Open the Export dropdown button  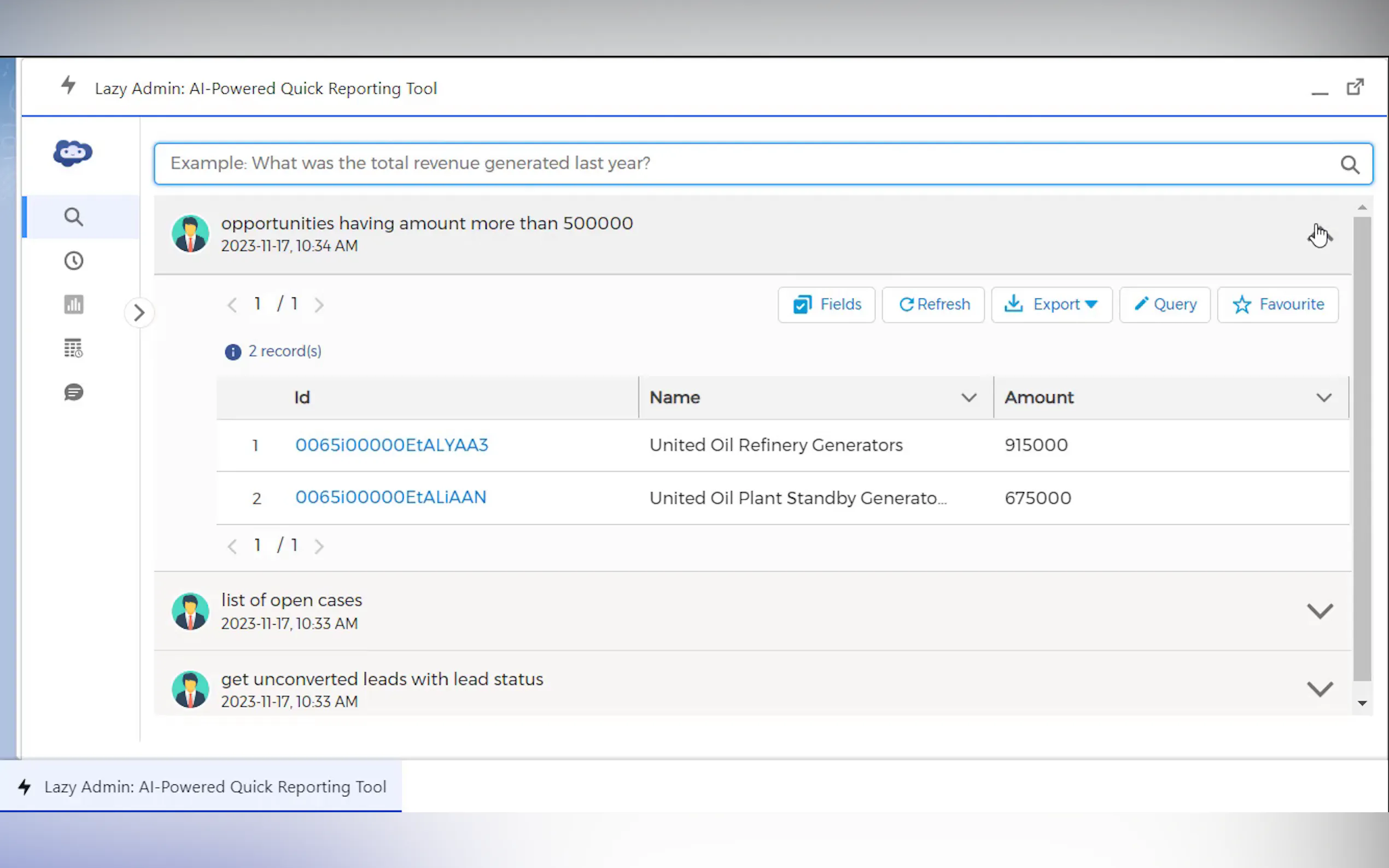pyautogui.click(x=1052, y=304)
